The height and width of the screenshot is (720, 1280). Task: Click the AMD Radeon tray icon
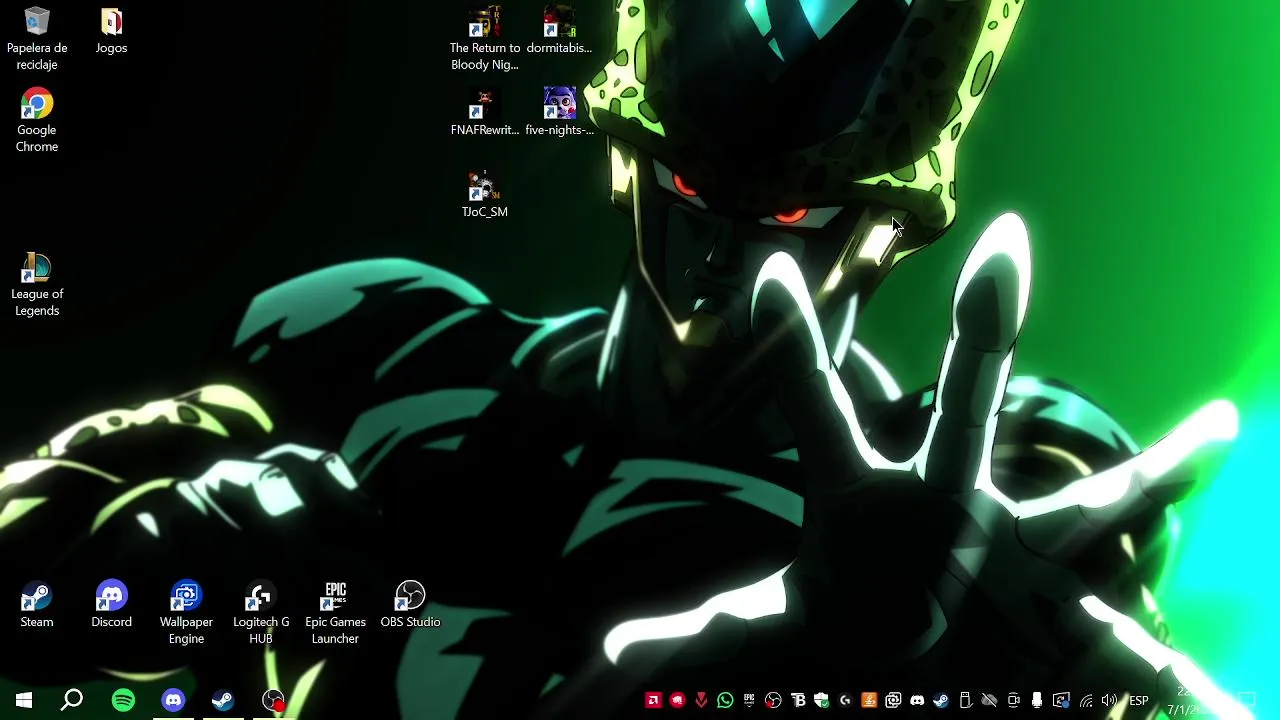(x=653, y=700)
